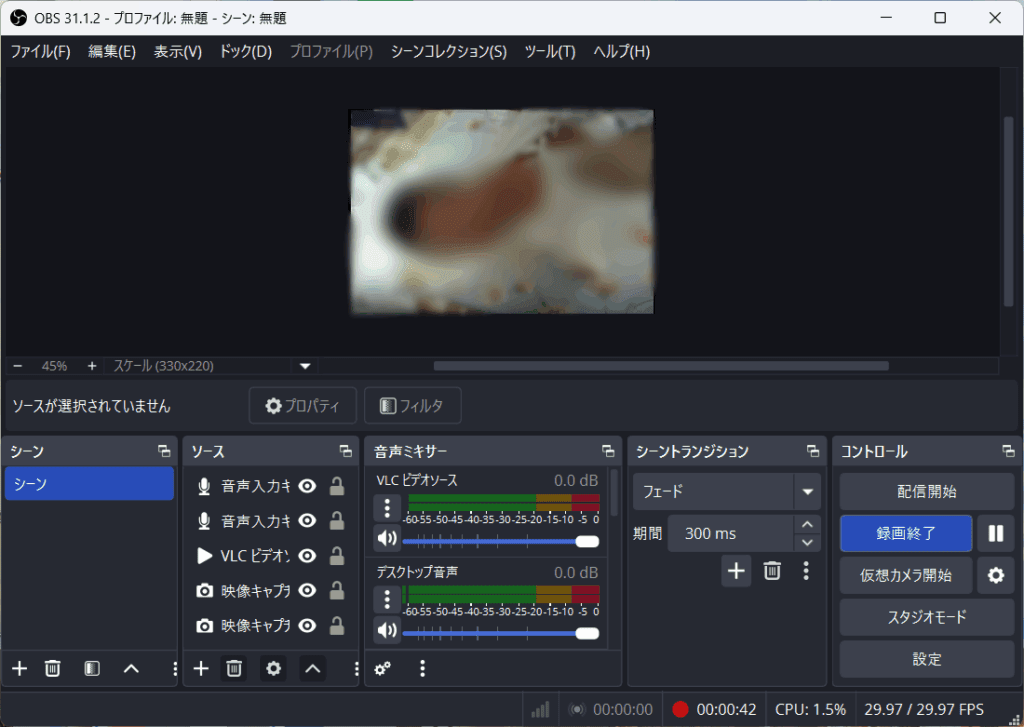
Task: Open the ツール menu
Action: click(549, 51)
